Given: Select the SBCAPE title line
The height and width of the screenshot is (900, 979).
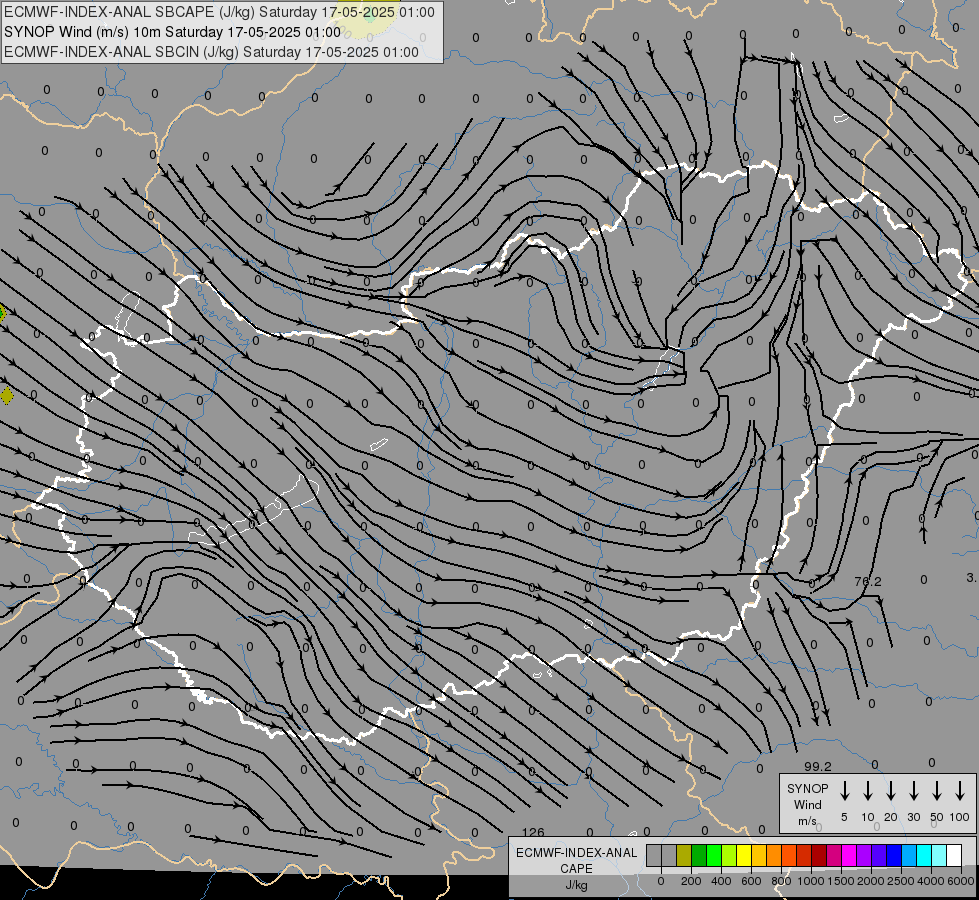Looking at the screenshot, I should tap(219, 12).
